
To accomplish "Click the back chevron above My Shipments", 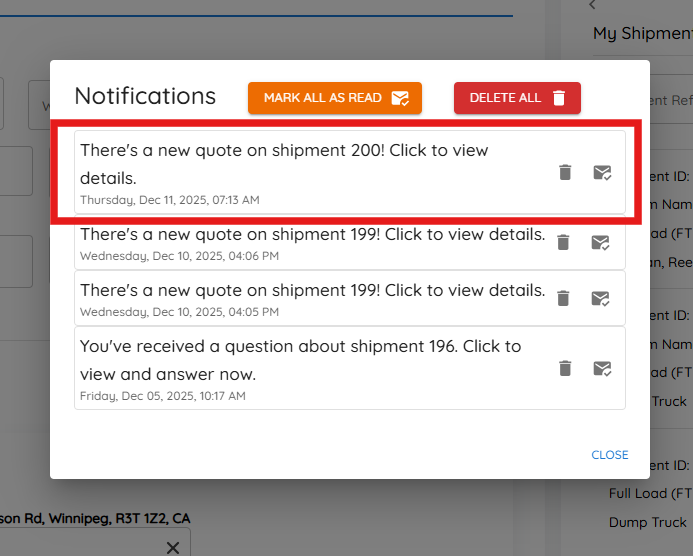I will (x=593, y=5).
